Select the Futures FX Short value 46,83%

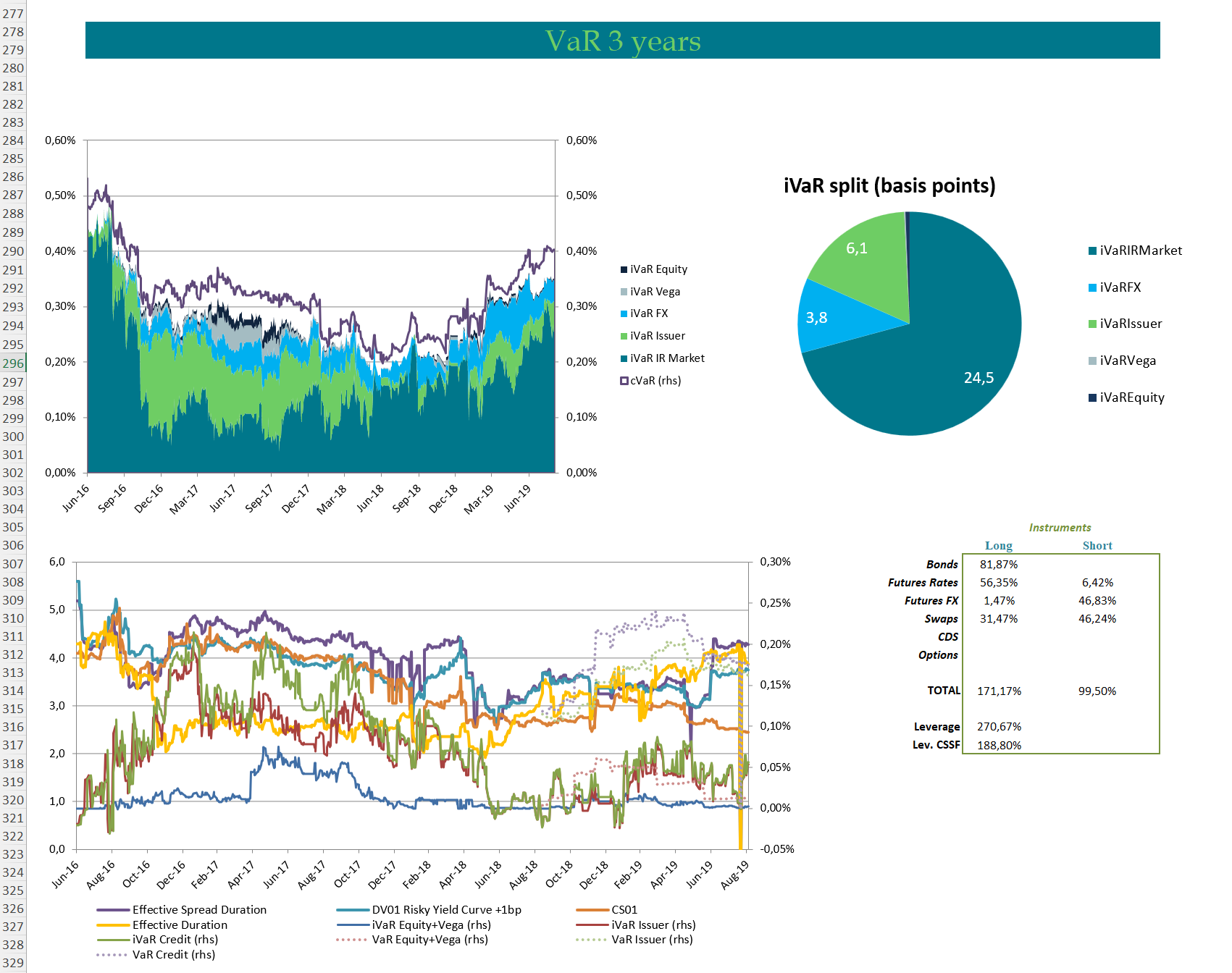coord(1097,601)
